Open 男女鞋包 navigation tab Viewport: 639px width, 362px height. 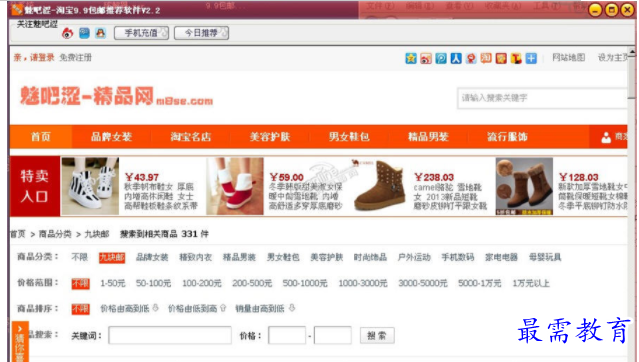349,137
